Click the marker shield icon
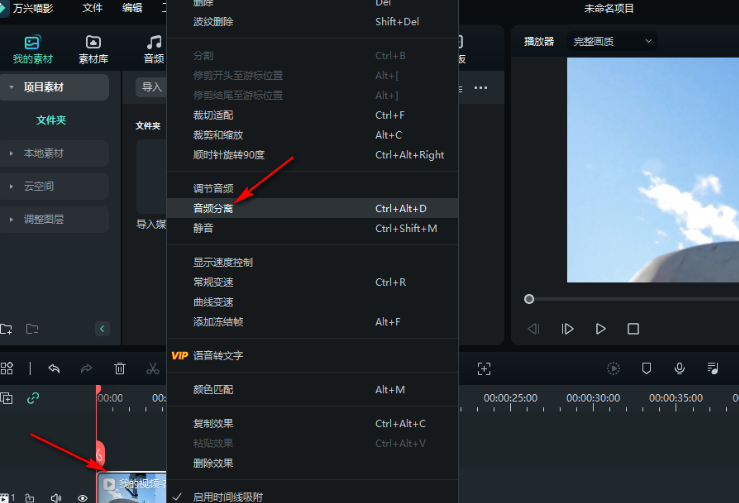This screenshot has width=739, height=503. point(647,368)
